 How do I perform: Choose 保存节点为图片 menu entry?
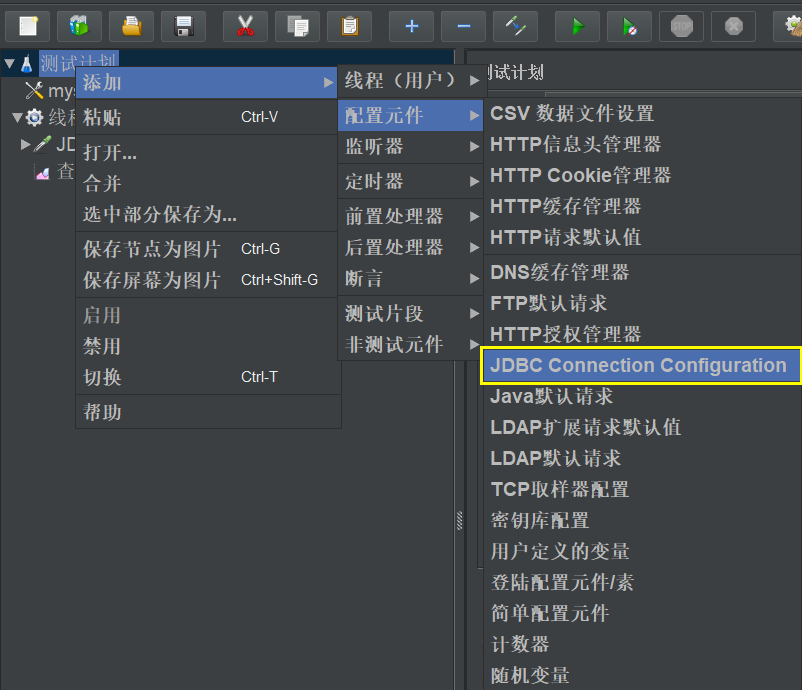pos(208,249)
